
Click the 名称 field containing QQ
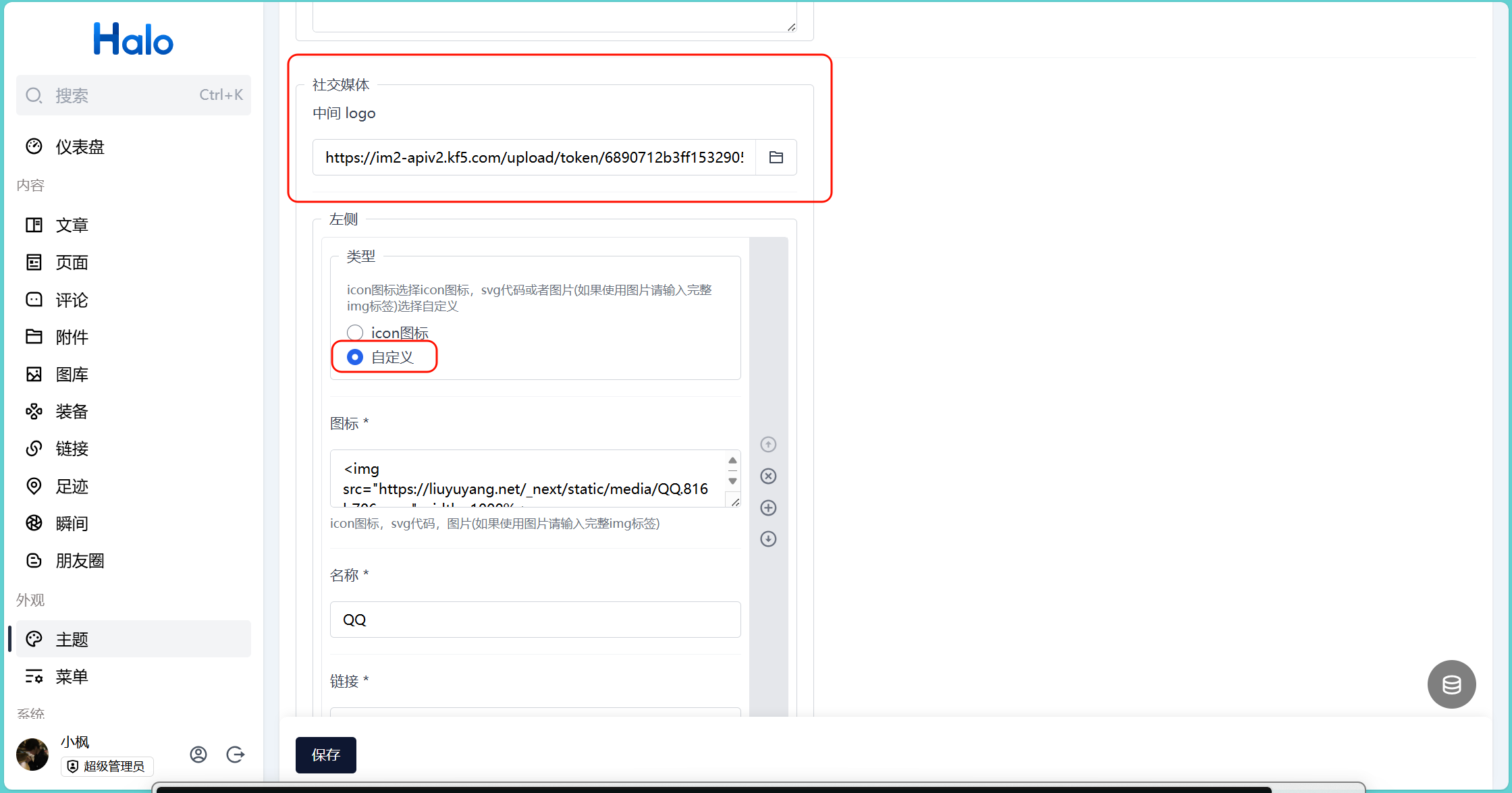(x=535, y=620)
